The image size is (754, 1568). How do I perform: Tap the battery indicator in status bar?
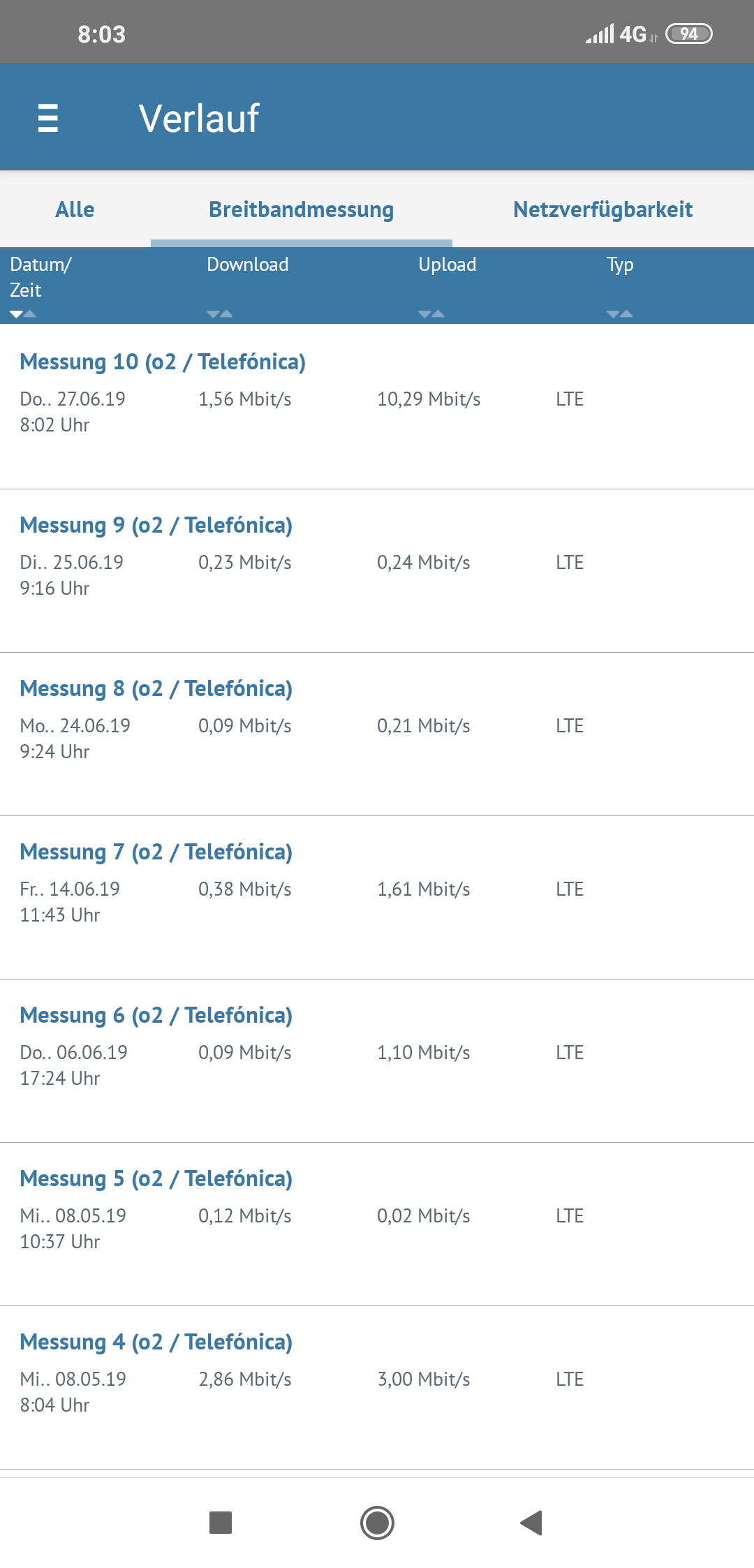688,34
